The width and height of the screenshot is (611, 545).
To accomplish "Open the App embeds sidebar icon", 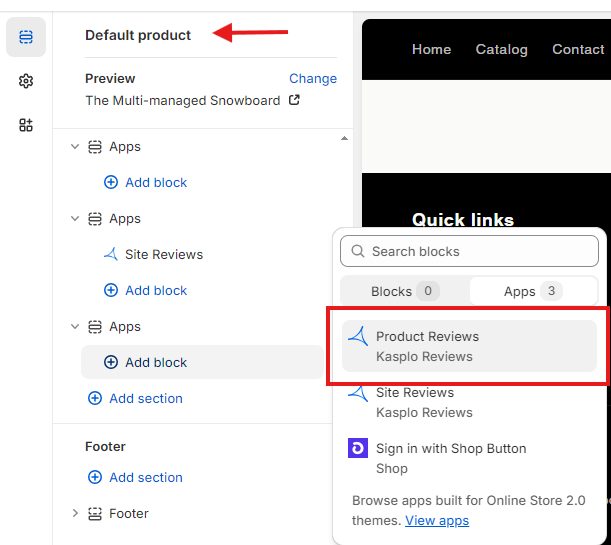I will [26, 125].
